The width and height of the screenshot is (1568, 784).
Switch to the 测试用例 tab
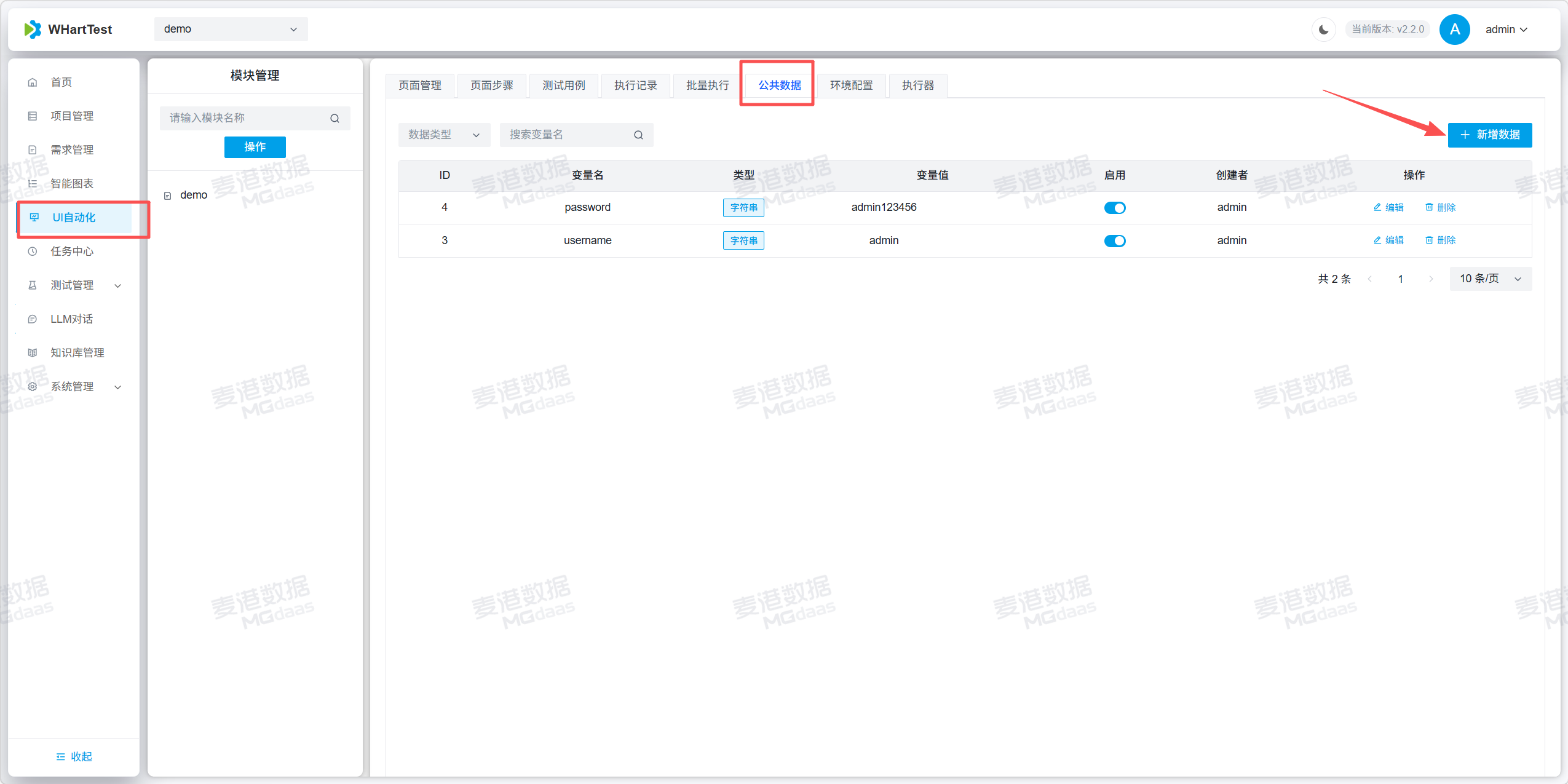pyautogui.click(x=563, y=85)
